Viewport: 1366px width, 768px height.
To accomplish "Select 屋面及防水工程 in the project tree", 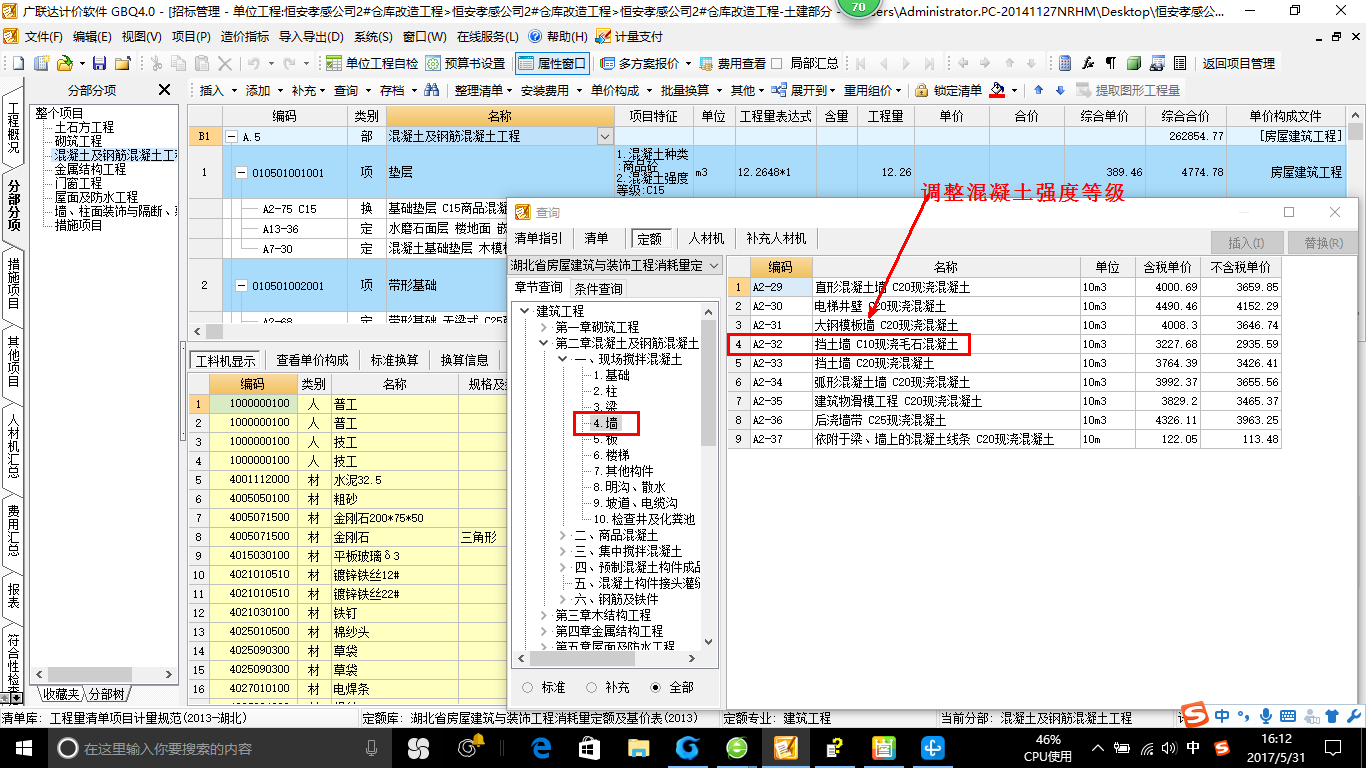I will (x=96, y=197).
